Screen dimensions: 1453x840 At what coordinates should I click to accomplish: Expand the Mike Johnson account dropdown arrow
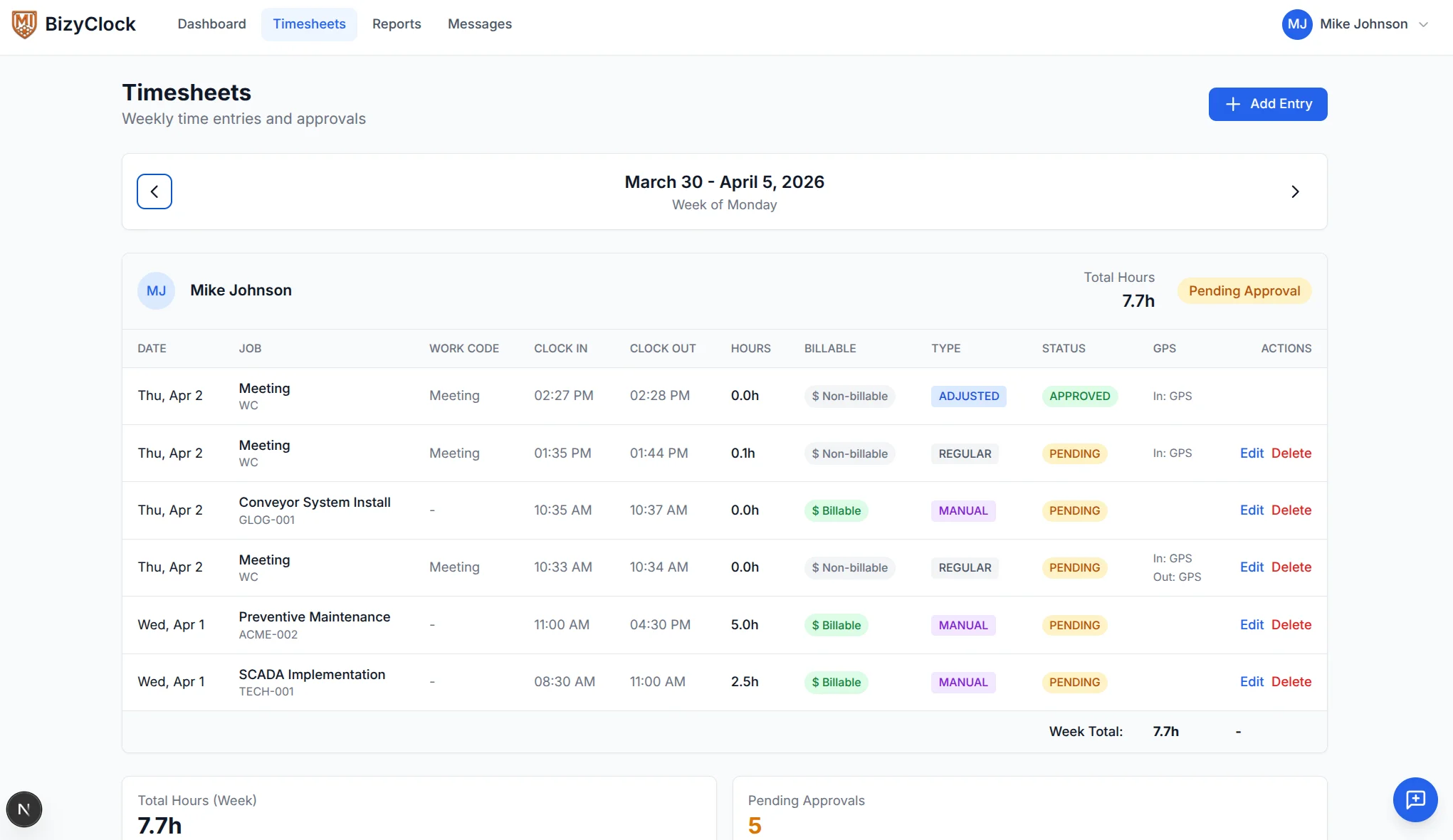[x=1423, y=24]
